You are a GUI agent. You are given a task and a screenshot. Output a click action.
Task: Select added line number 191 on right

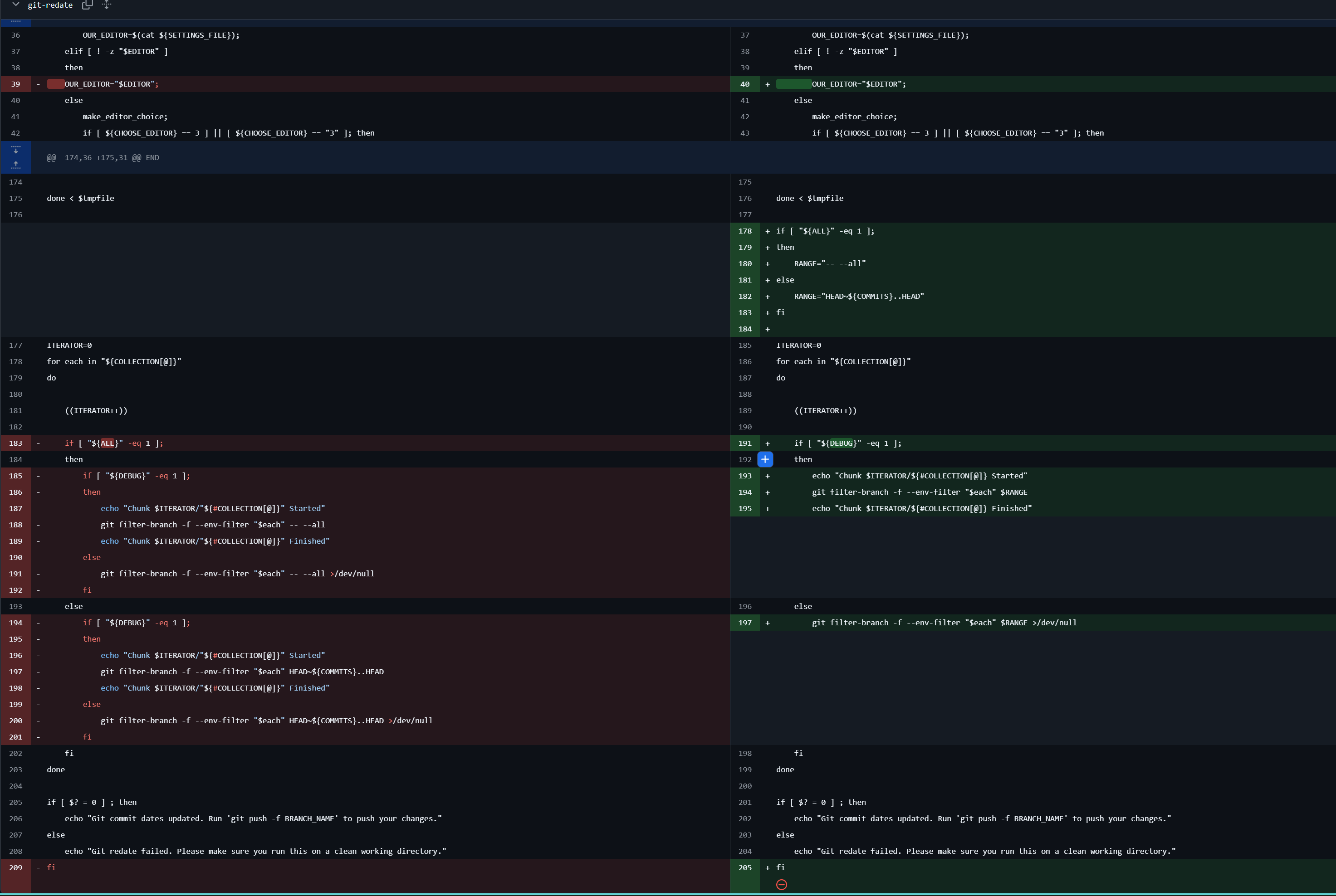click(744, 443)
